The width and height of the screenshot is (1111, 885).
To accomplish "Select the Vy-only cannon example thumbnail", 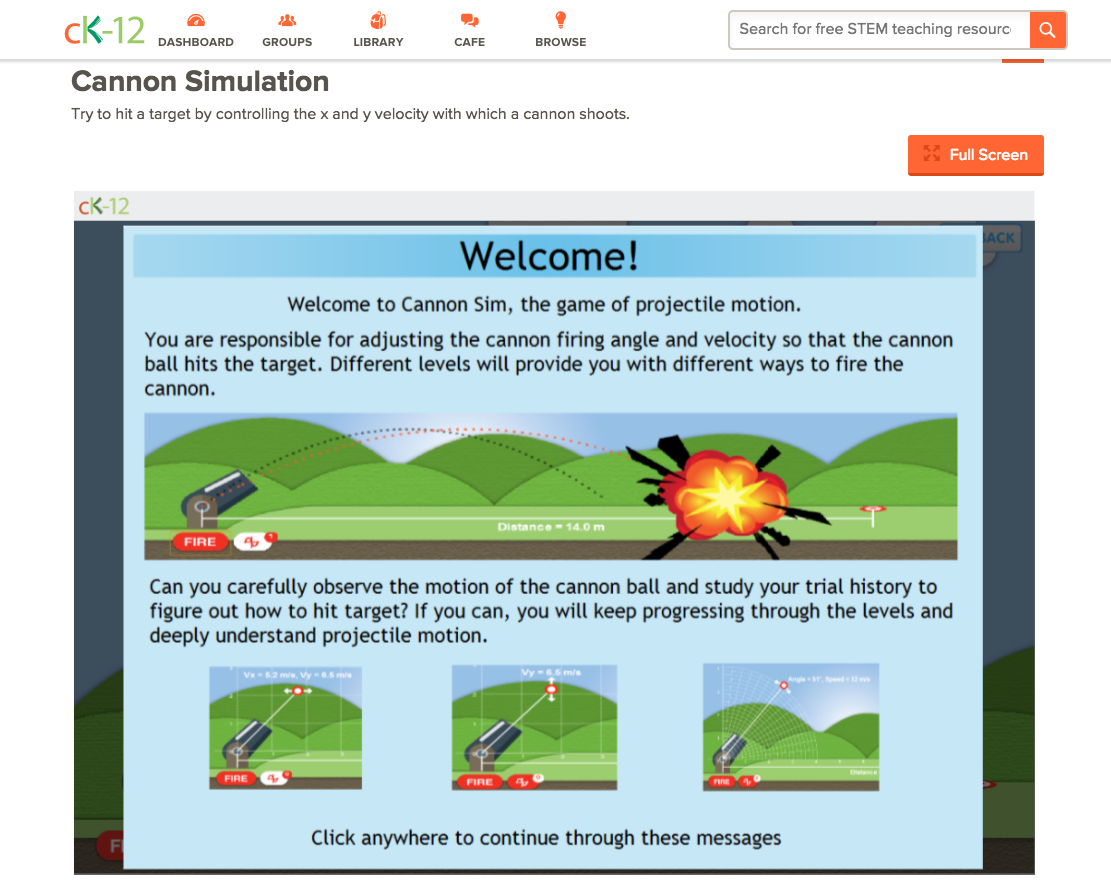I will coord(533,726).
